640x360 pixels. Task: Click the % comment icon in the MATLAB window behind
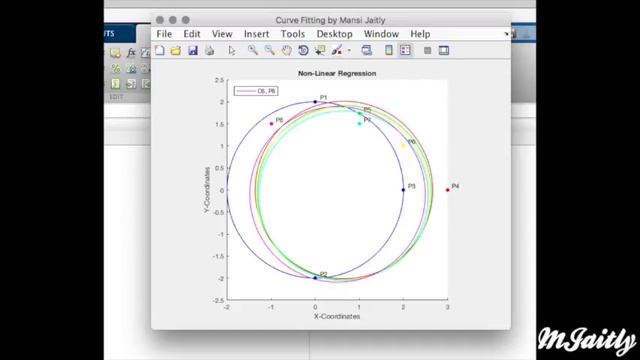116,68
